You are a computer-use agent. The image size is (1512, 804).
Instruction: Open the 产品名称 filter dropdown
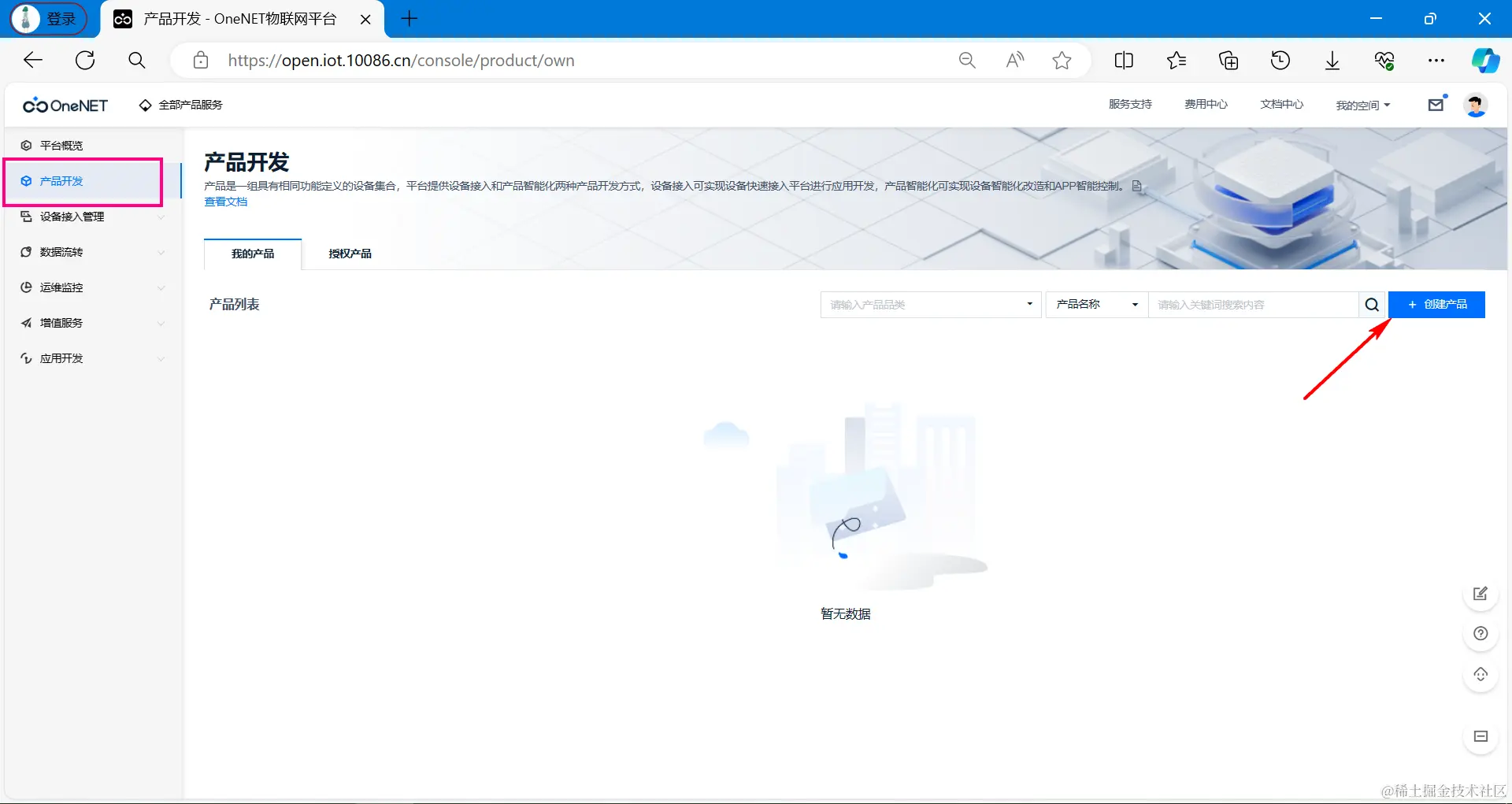1097,305
